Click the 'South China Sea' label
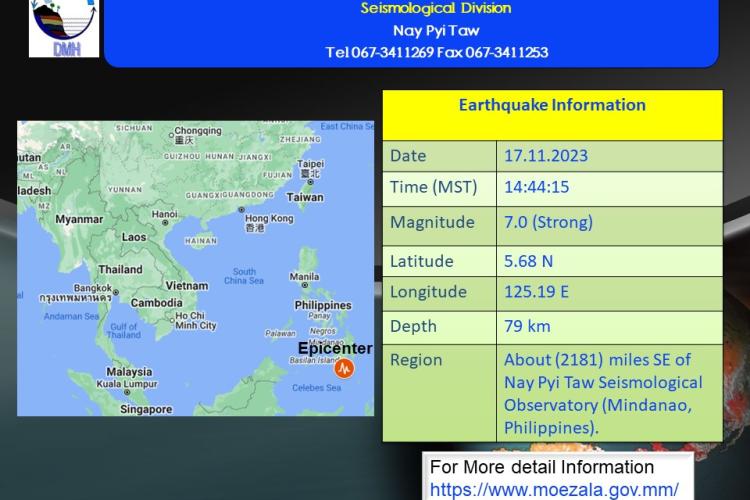 pyautogui.click(x=244, y=276)
